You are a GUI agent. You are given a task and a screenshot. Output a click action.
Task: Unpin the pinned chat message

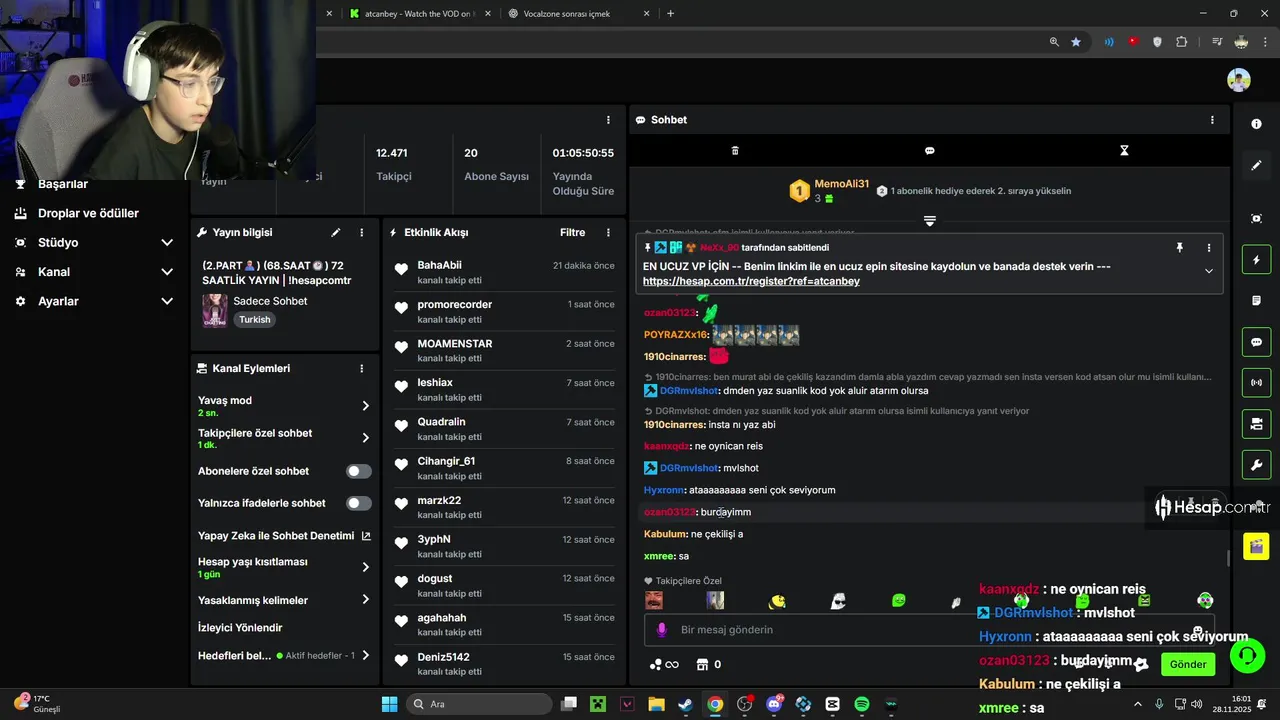[1180, 247]
